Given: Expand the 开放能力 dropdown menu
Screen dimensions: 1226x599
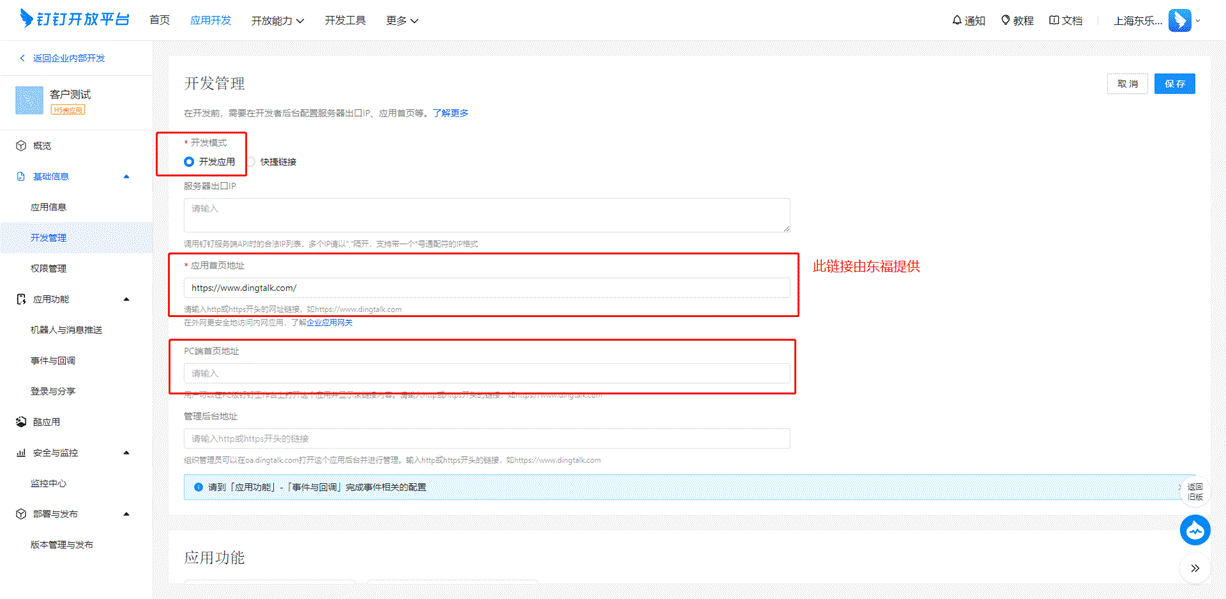Looking at the screenshot, I should click(277, 21).
